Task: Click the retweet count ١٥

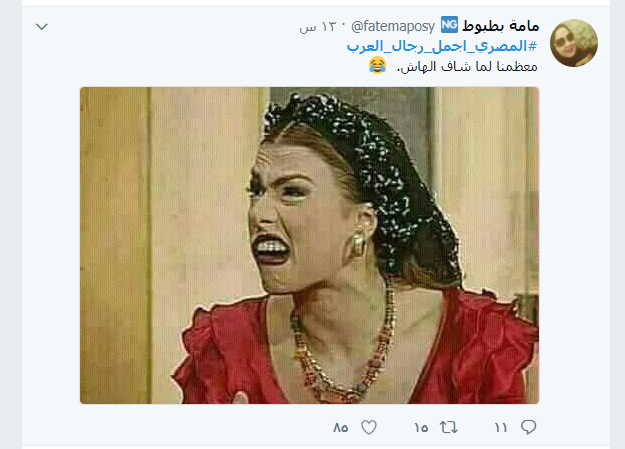Action: (x=421, y=428)
